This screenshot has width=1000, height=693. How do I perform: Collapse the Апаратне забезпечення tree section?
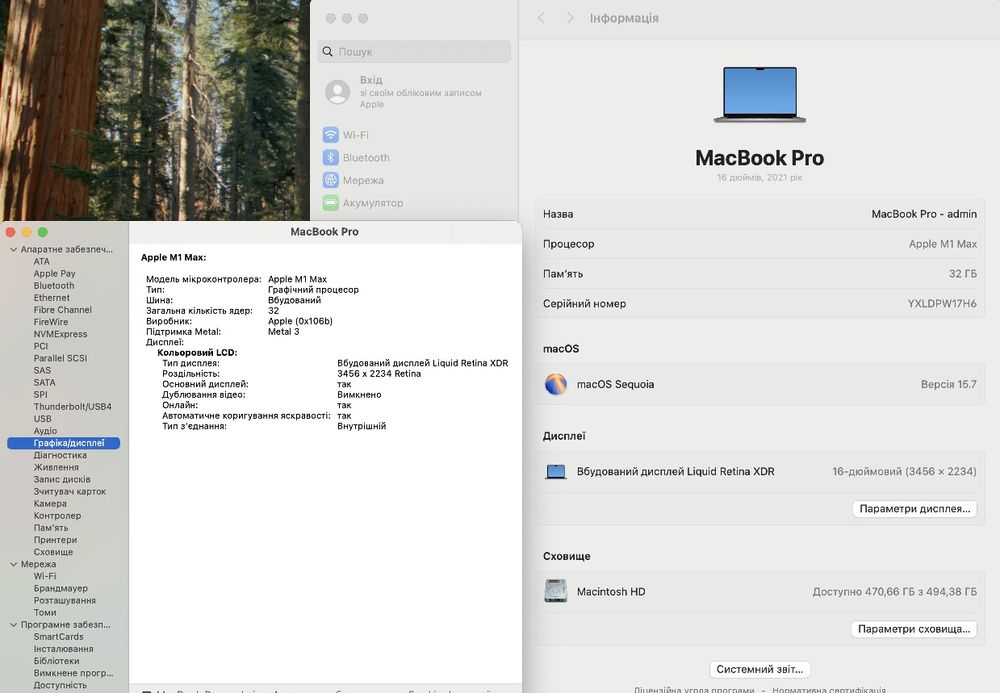point(13,249)
